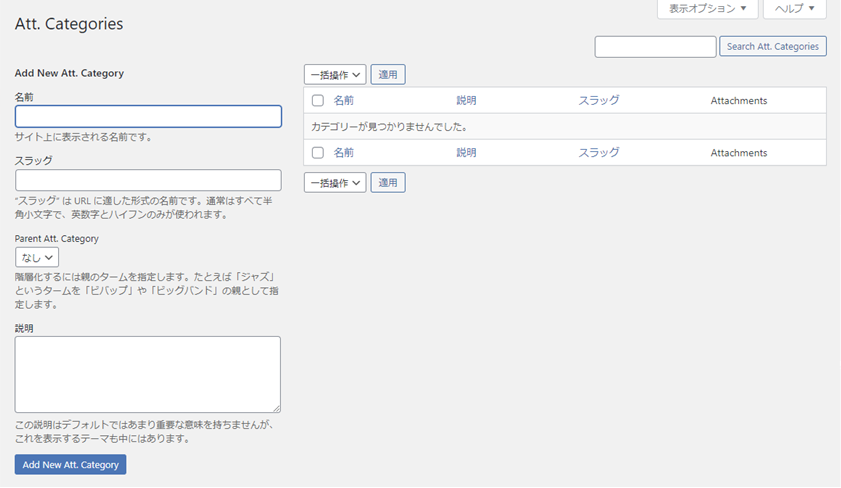The image size is (841, 488).
Task: Click the 名前 field label
Action: [24, 97]
